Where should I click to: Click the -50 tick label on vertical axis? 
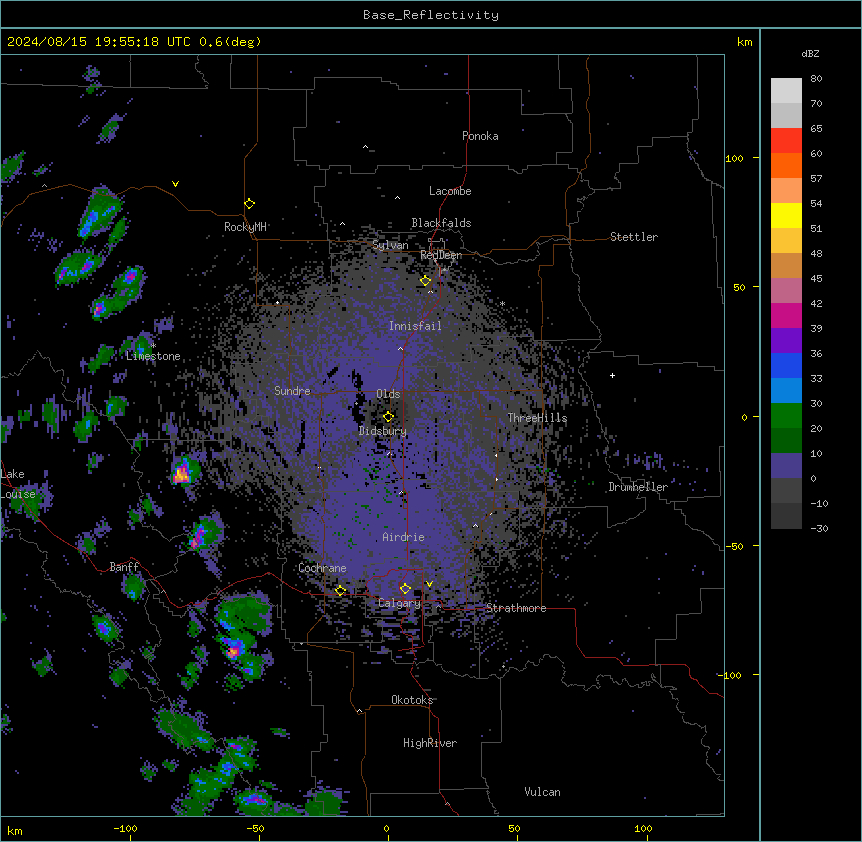click(734, 546)
